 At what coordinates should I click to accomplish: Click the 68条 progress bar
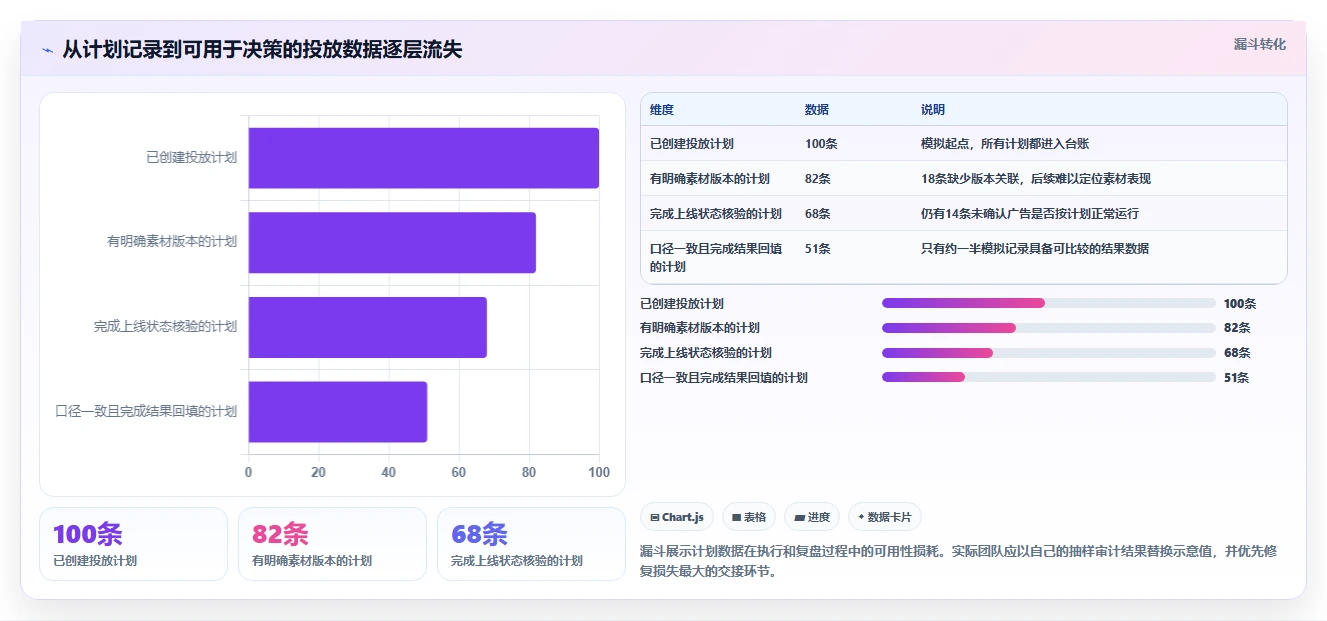(1049, 353)
